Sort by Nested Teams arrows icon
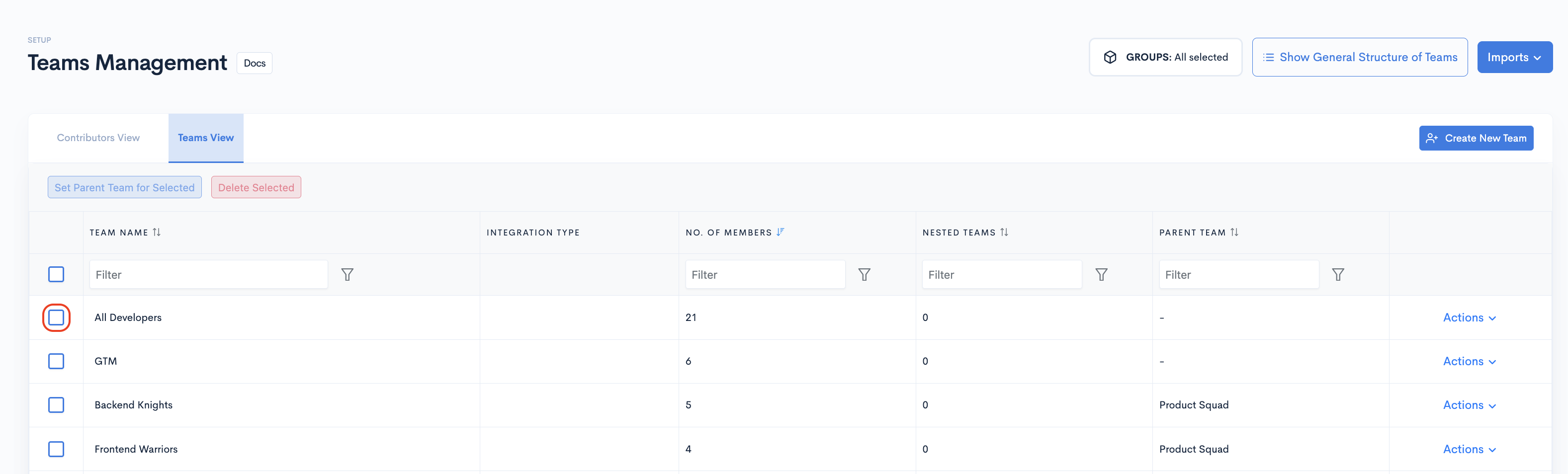Screen dimensions: 1568x474 (1004, 232)
